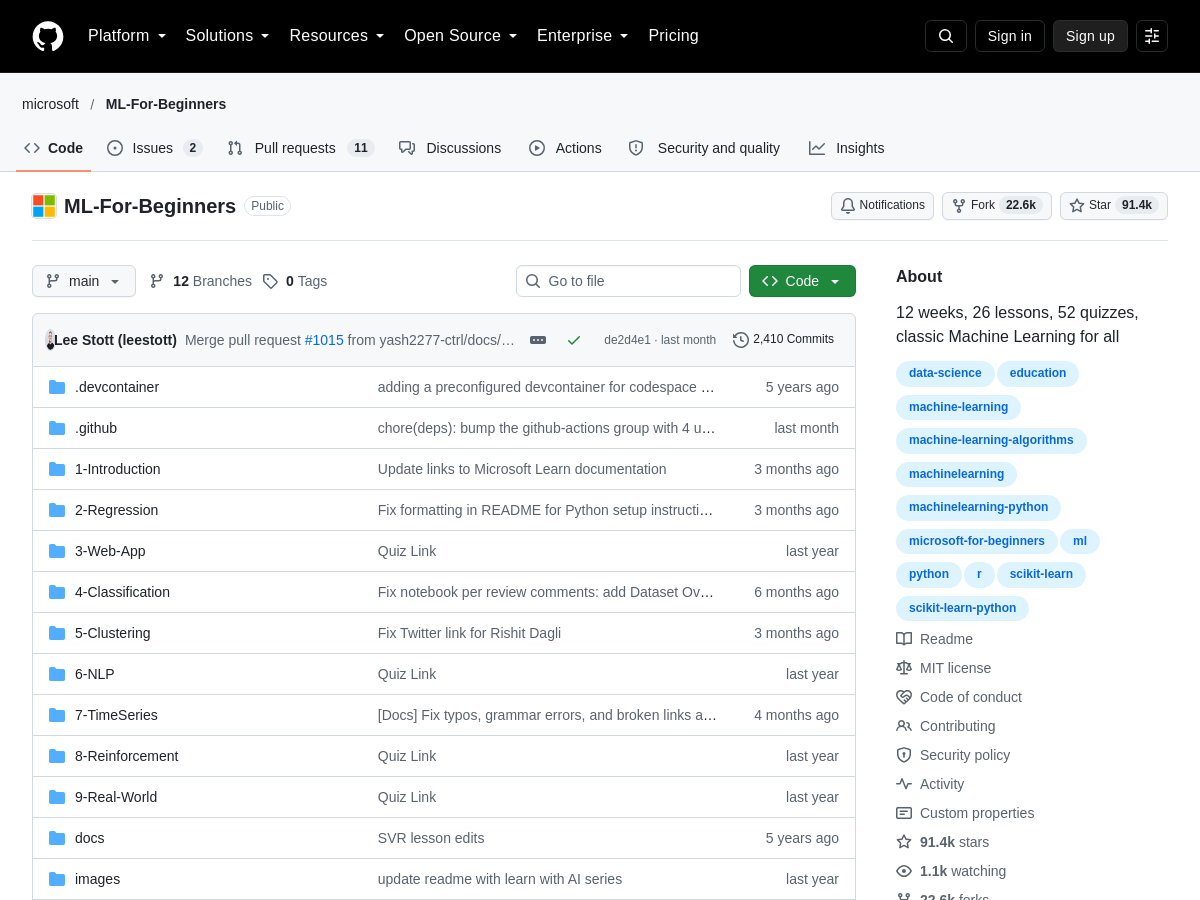Open the main branch dropdown

tap(84, 281)
